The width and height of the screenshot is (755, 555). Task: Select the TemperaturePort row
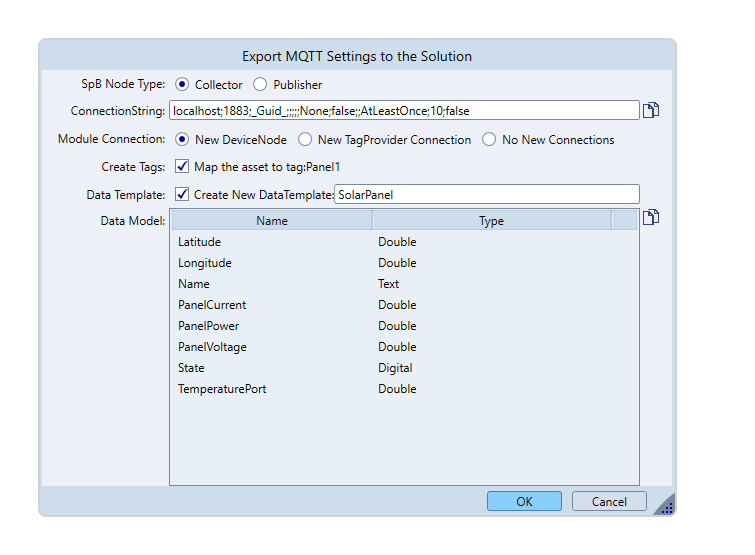tap(404, 389)
